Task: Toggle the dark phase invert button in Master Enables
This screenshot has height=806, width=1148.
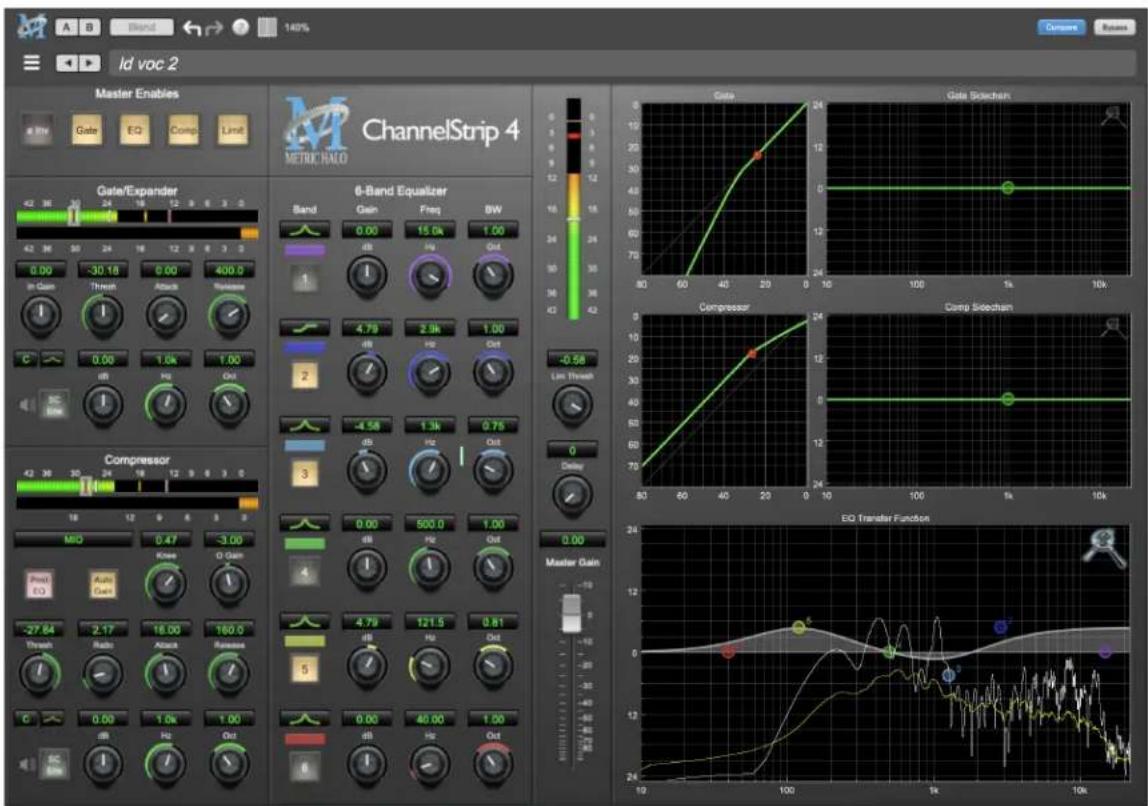Action: coord(37,130)
